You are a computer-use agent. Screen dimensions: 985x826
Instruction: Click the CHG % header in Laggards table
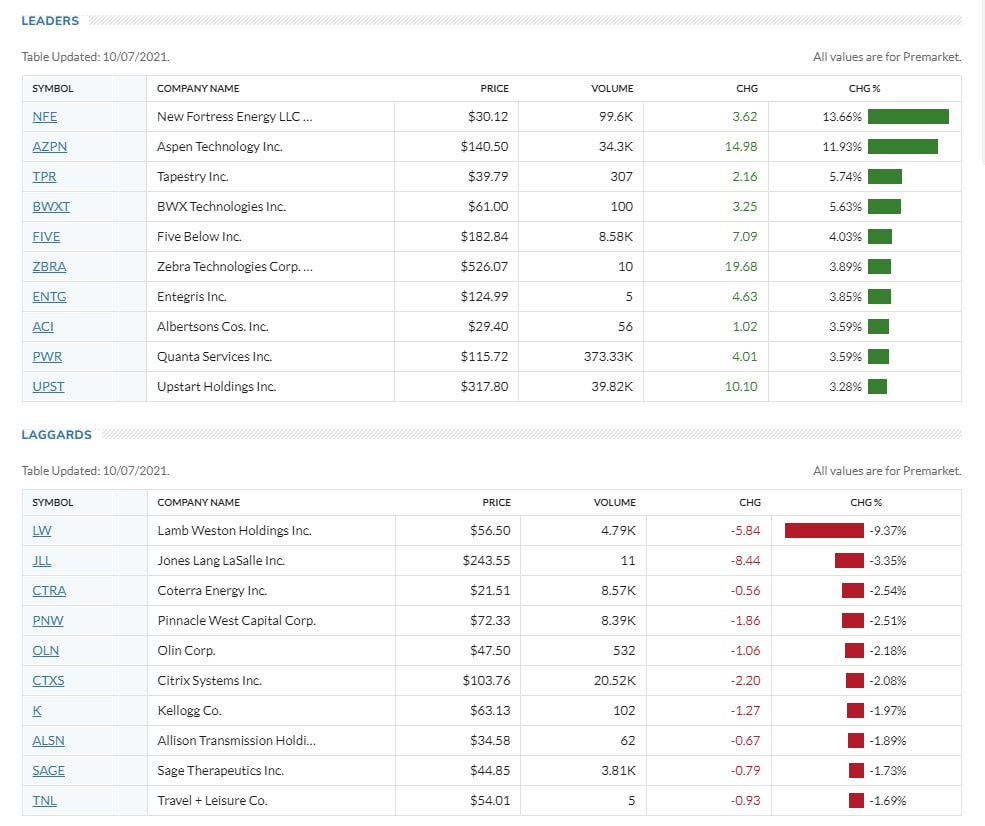click(866, 503)
